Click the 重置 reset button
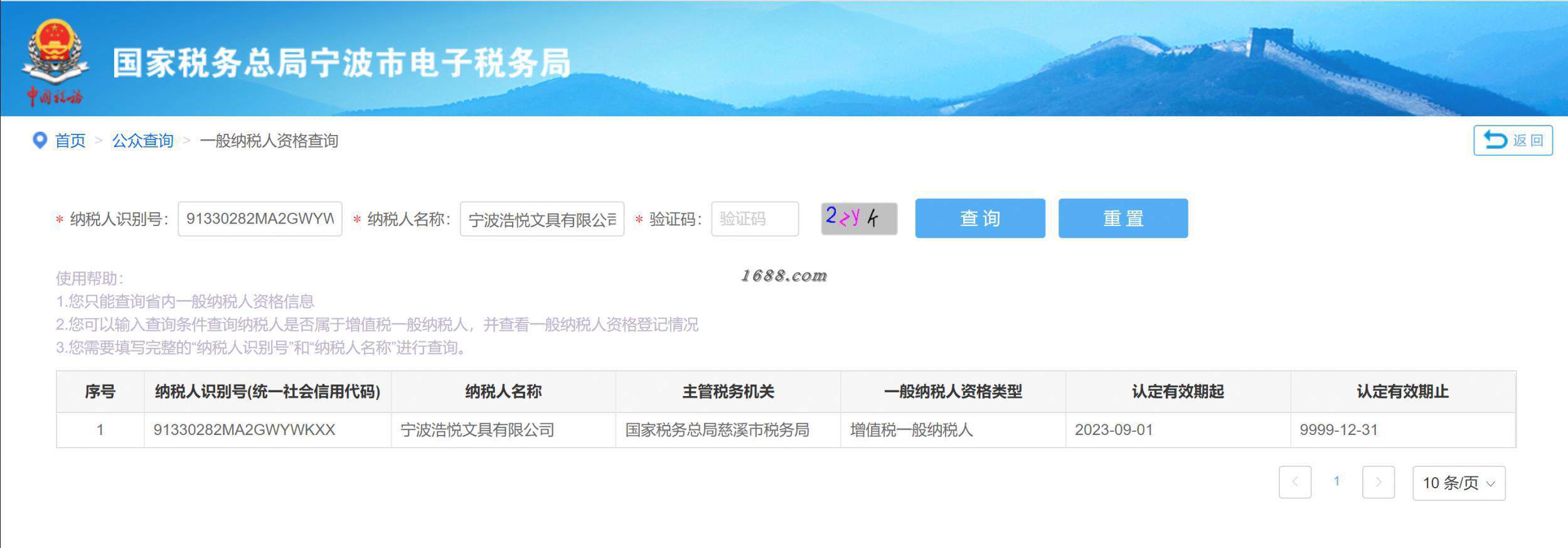The width and height of the screenshot is (1568, 548). [1123, 218]
